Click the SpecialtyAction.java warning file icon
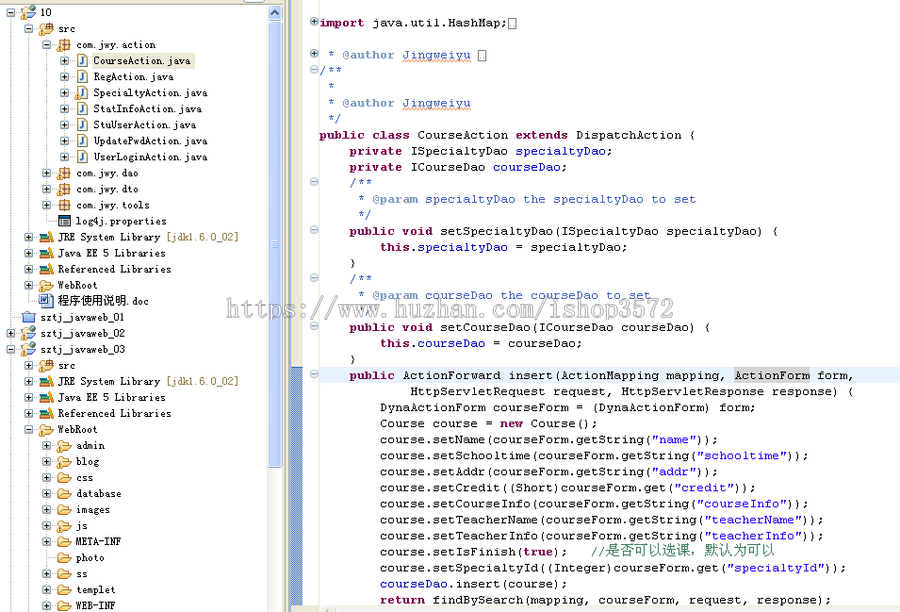The width and height of the screenshot is (900, 612). (x=82, y=92)
